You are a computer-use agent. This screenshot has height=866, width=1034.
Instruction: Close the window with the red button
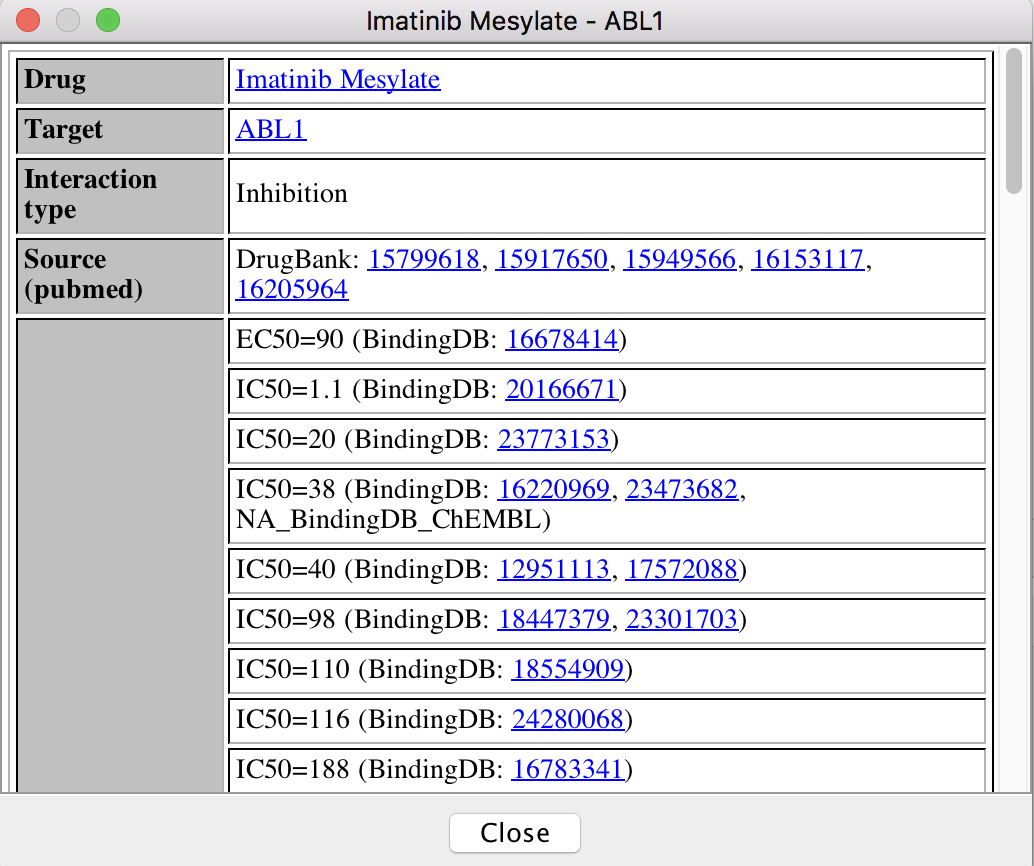click(28, 20)
